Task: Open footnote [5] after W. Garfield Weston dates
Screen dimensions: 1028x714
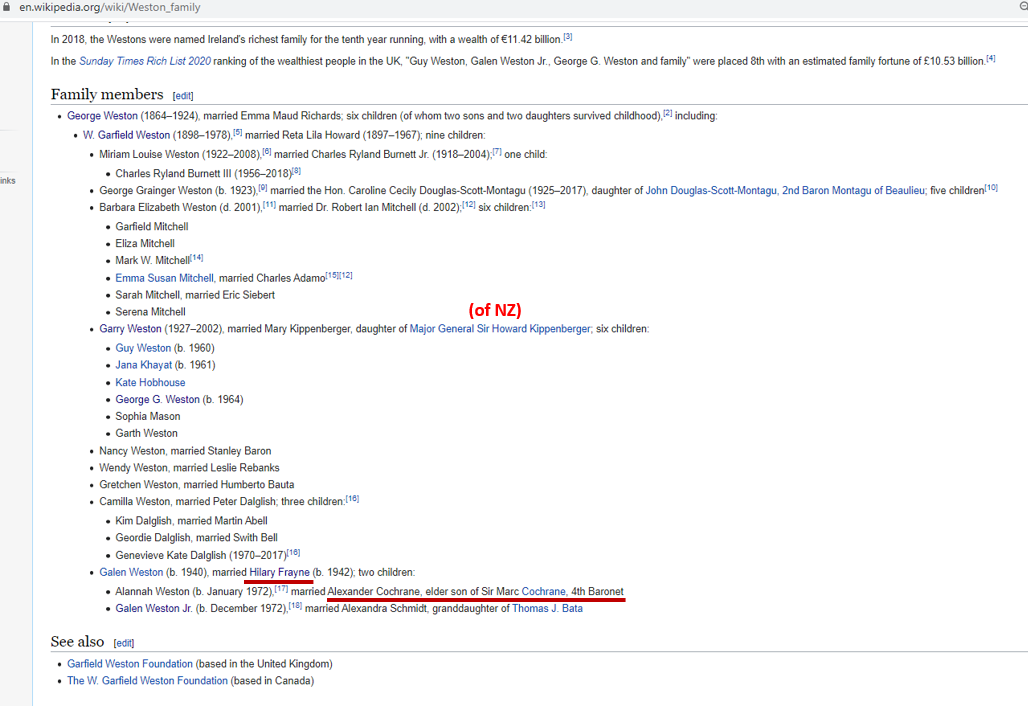Action: click(x=237, y=132)
